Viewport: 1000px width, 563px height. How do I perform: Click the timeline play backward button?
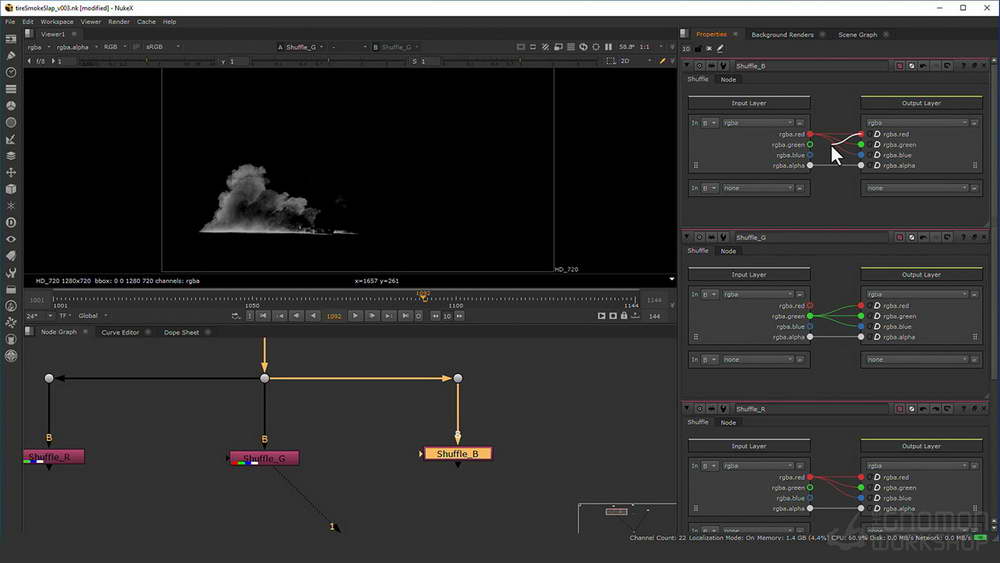(312, 316)
